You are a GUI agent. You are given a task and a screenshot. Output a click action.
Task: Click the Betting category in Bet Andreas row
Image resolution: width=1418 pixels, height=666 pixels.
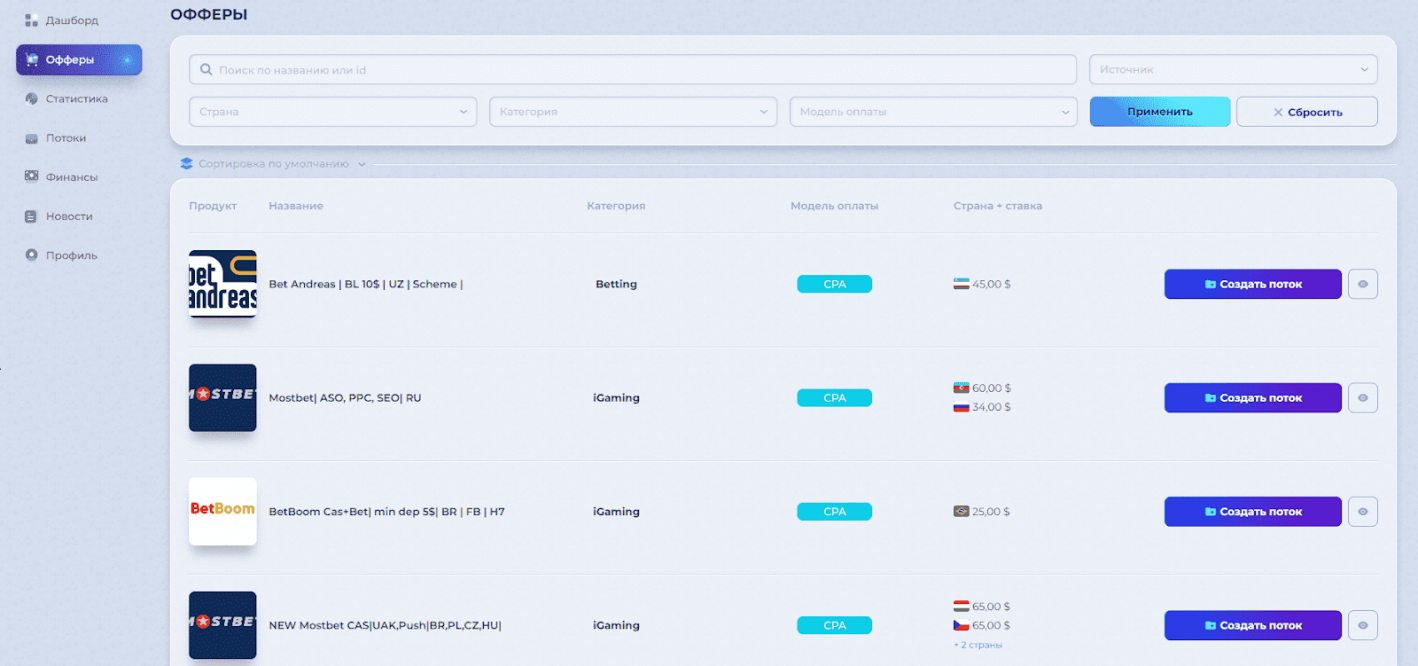616,284
